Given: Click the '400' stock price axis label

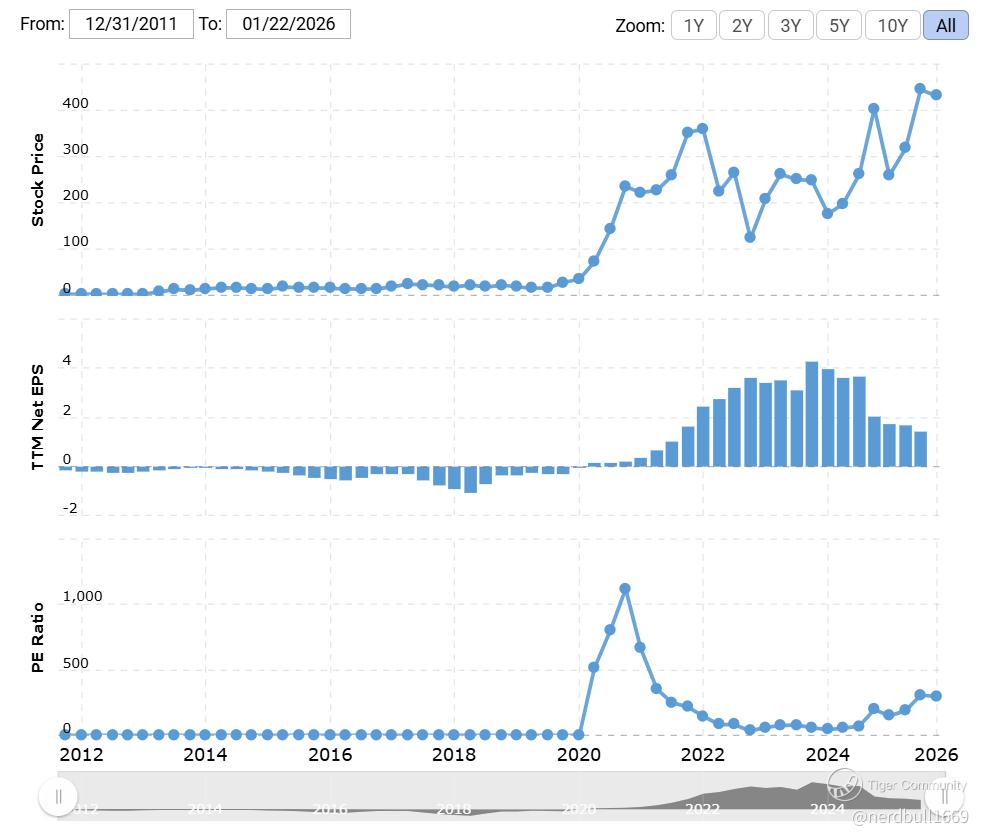Looking at the screenshot, I should point(76,103).
